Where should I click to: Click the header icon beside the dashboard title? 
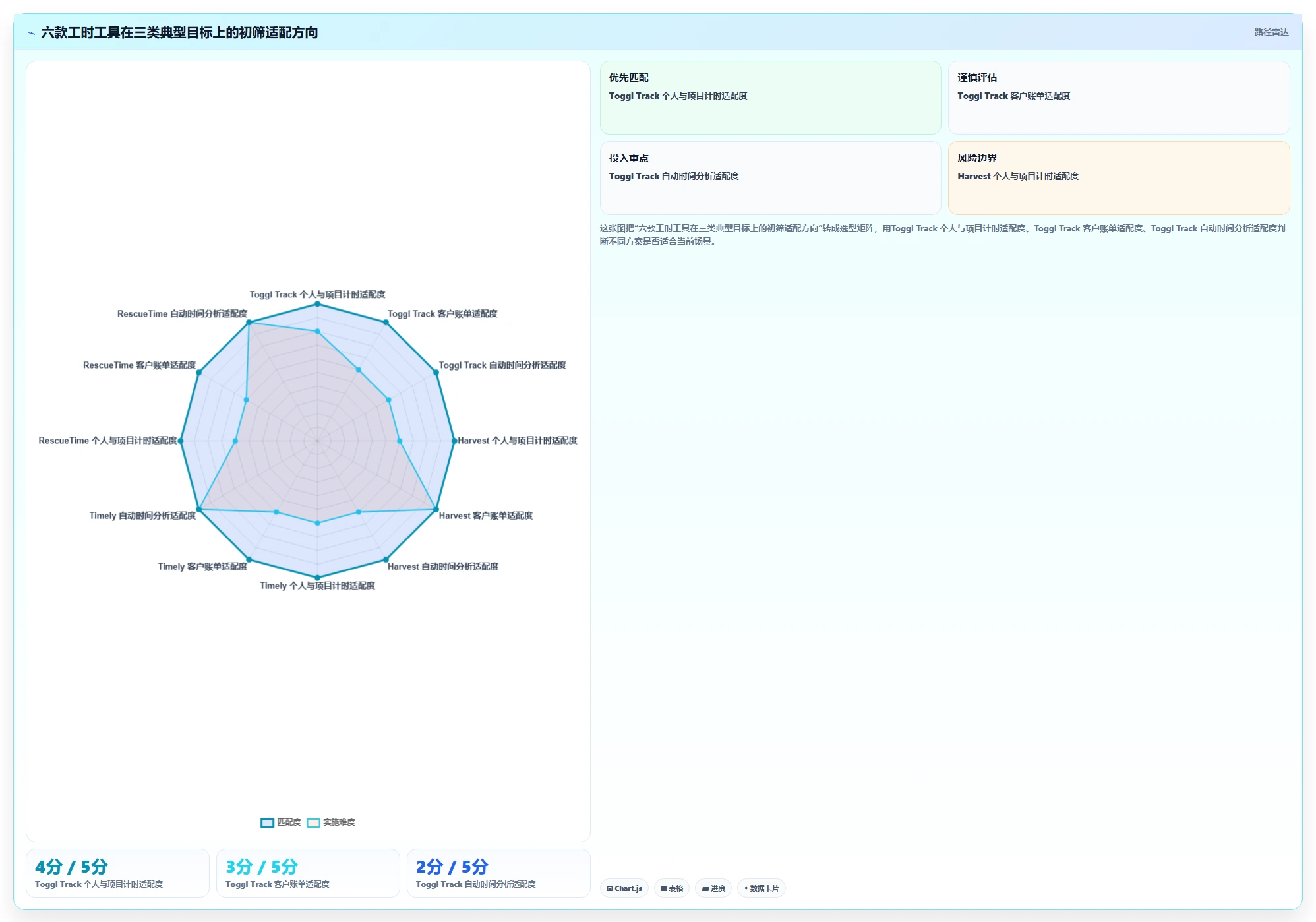[31, 33]
